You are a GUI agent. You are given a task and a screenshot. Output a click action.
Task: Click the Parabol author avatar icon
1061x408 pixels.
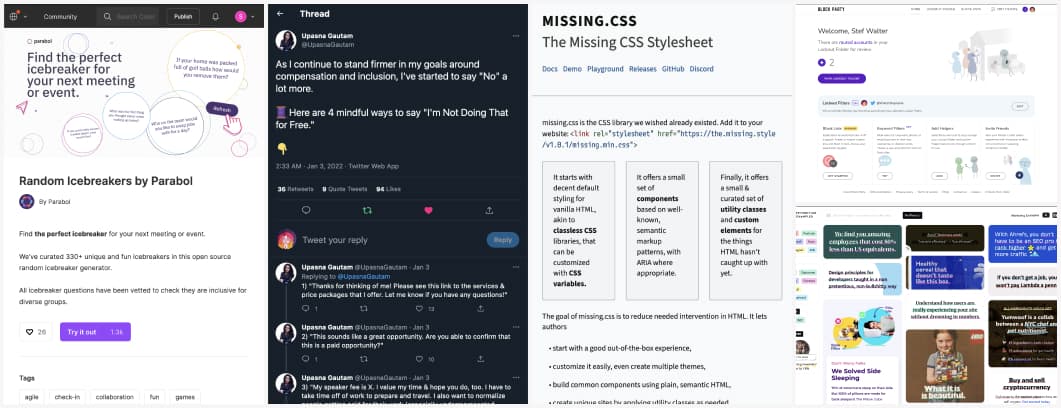[x=27, y=201]
